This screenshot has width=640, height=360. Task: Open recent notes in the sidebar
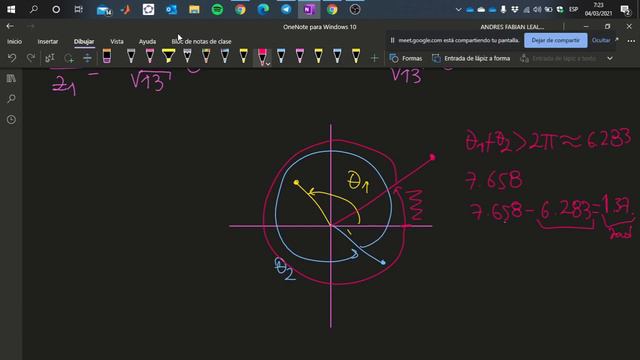click(x=11, y=119)
